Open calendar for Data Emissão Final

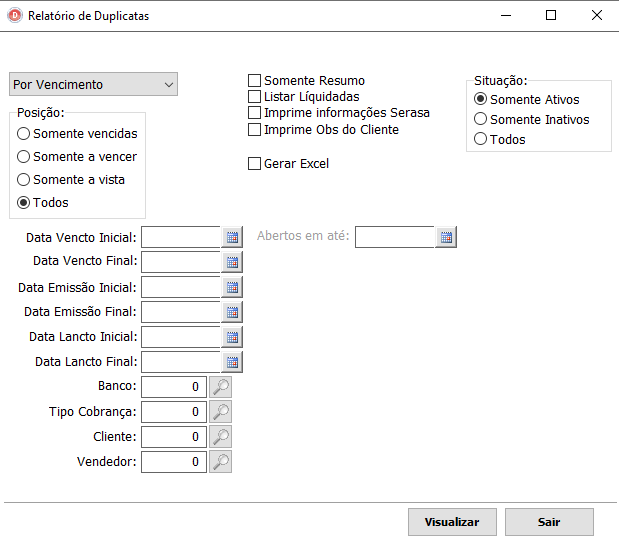[232, 312]
